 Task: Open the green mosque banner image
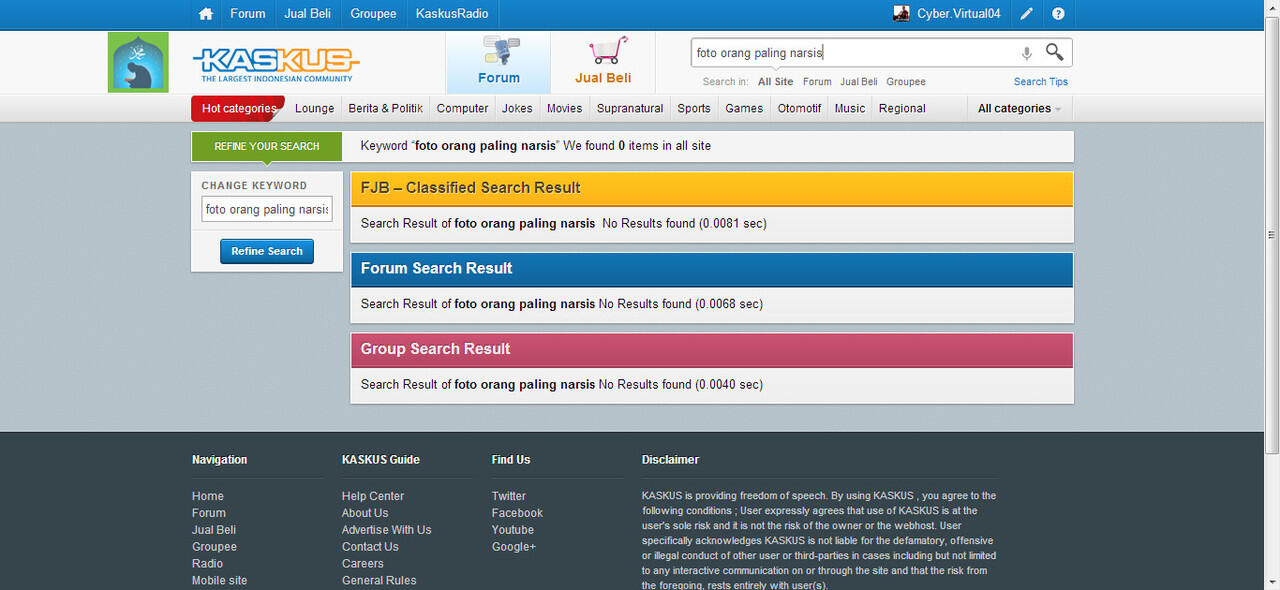click(x=138, y=62)
